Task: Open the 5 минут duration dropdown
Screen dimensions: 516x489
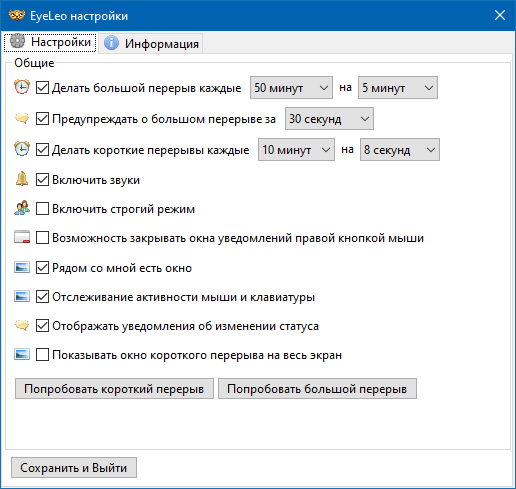Action: tap(398, 88)
